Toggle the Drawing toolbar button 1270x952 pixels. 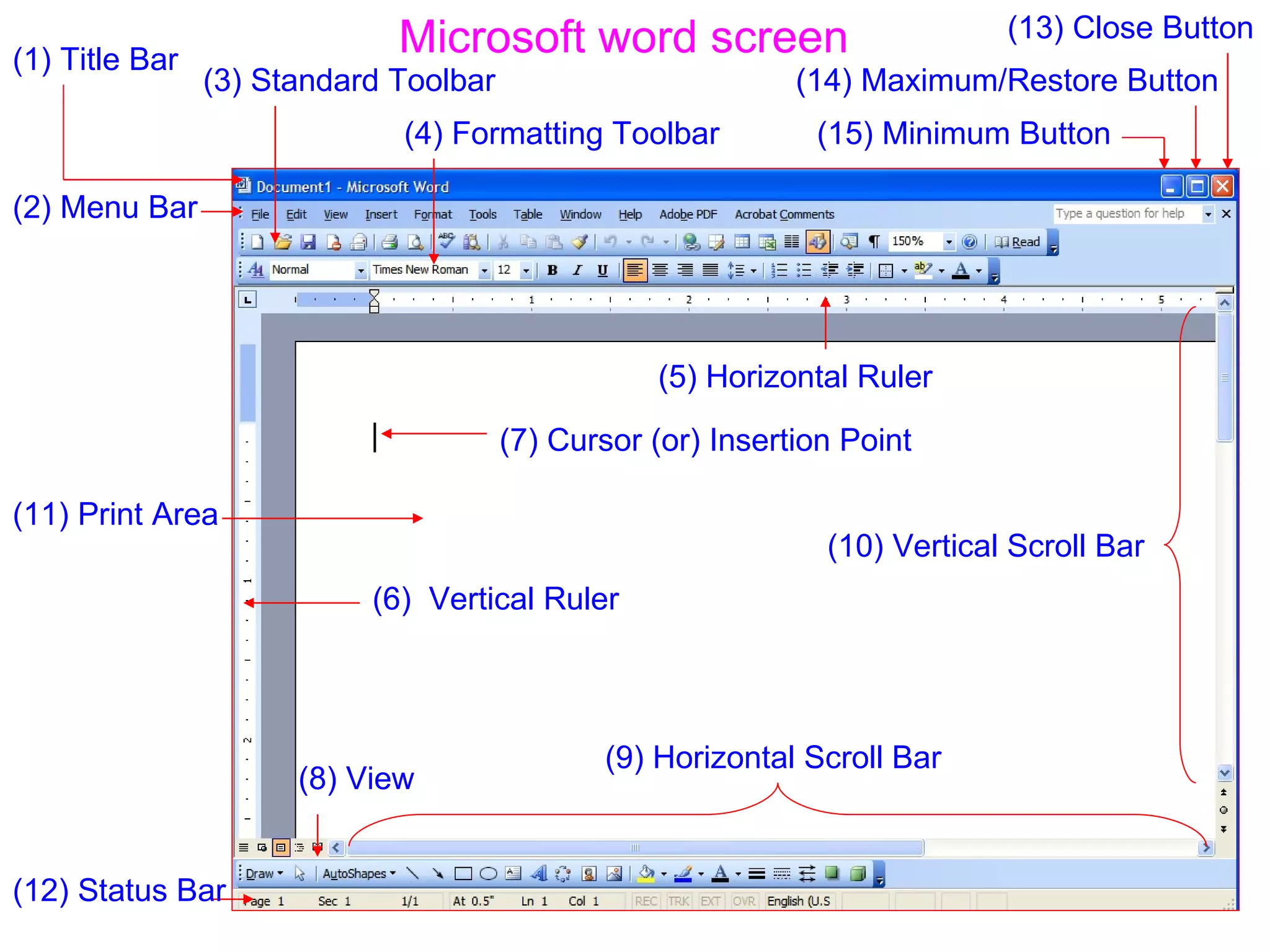coord(817,242)
